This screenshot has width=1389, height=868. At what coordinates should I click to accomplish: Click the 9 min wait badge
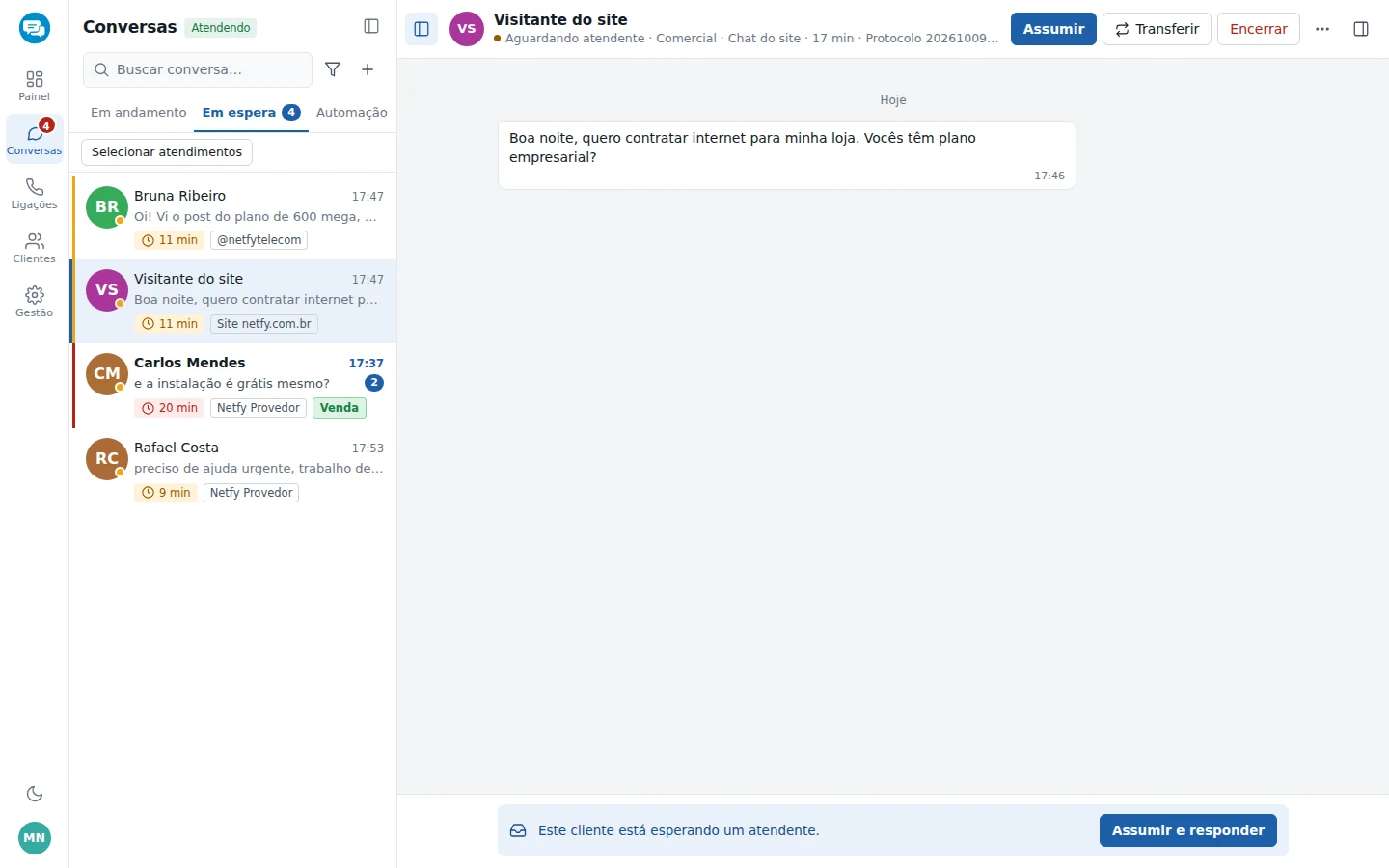[x=166, y=493]
